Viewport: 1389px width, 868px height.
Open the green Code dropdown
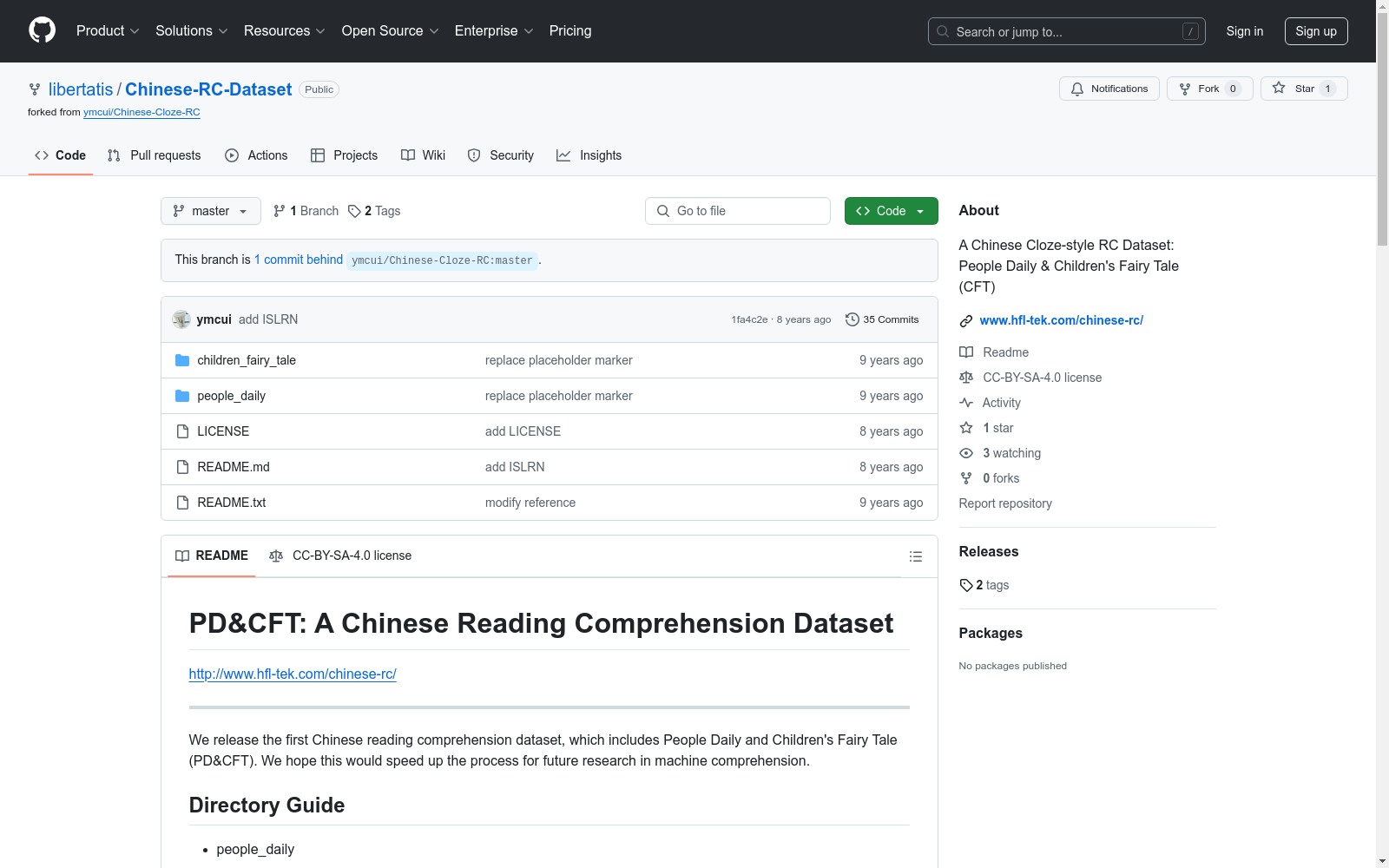[892, 211]
